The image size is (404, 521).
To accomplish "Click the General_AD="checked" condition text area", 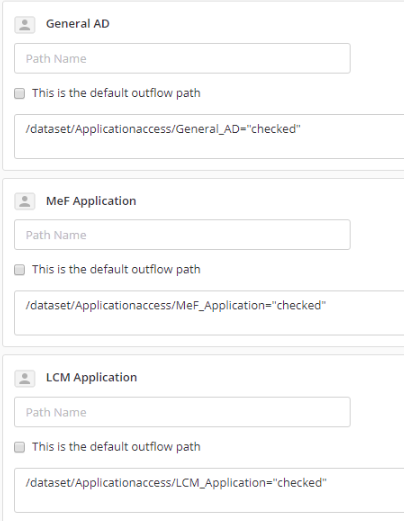I will [209, 136].
